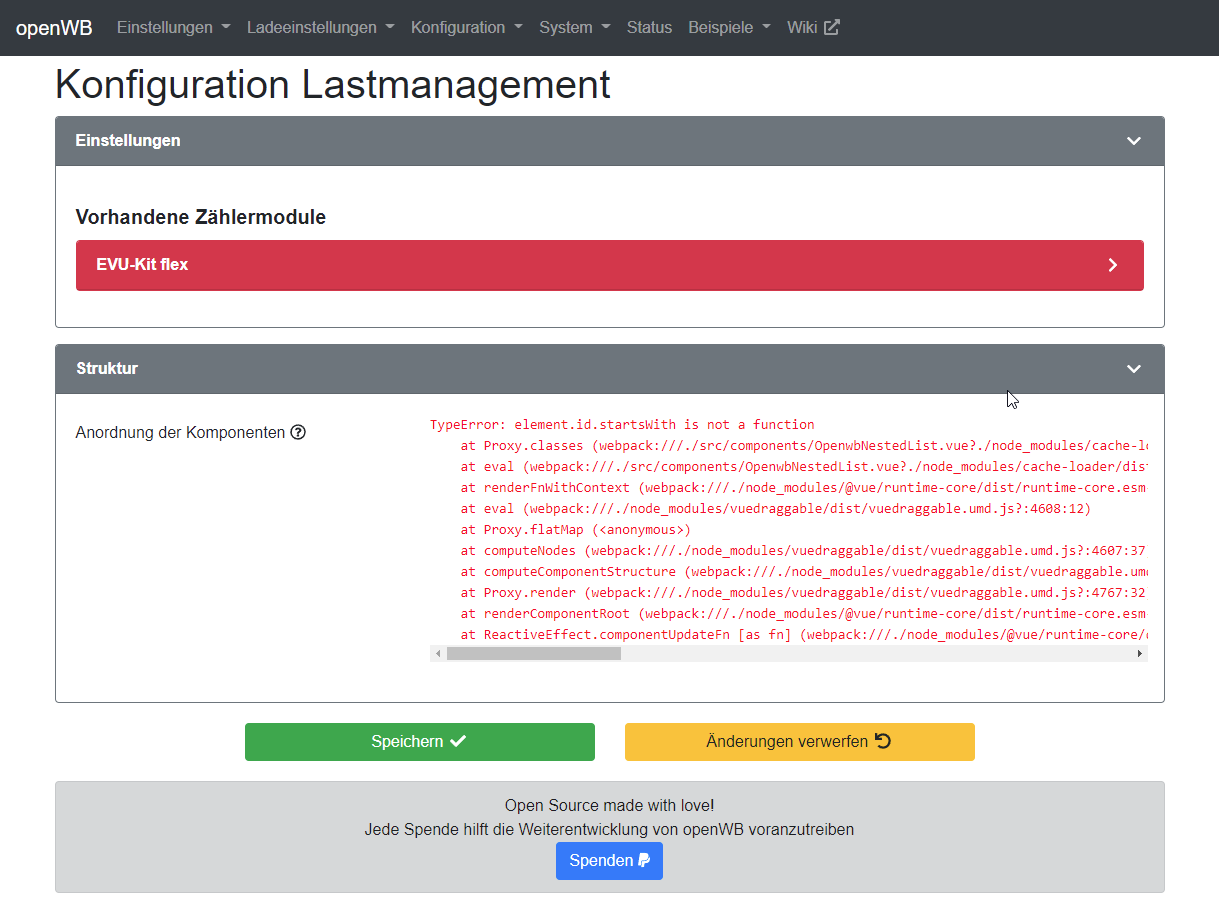
Task: Click the right scroll arrow of error log
Action: [1139, 654]
